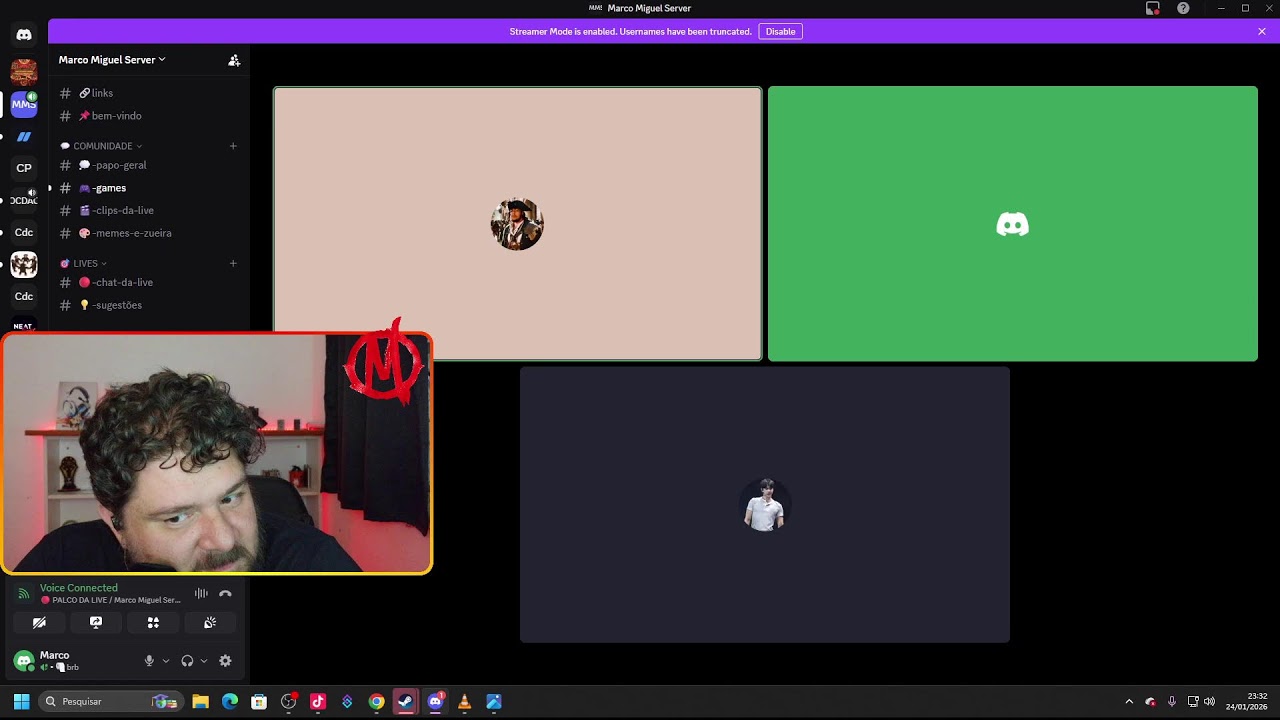Click the invite members icon beside server name

click(x=234, y=60)
